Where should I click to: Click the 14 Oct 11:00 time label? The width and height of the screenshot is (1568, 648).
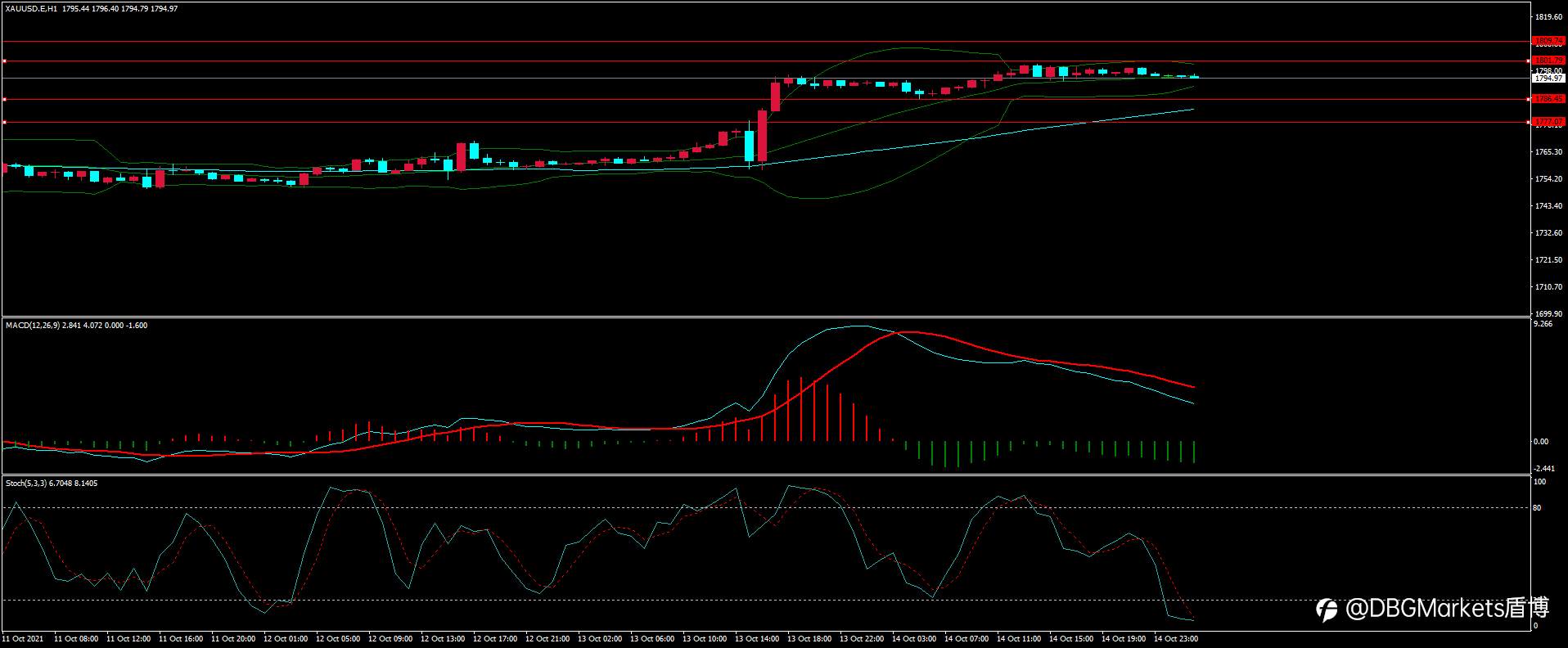[1019, 638]
